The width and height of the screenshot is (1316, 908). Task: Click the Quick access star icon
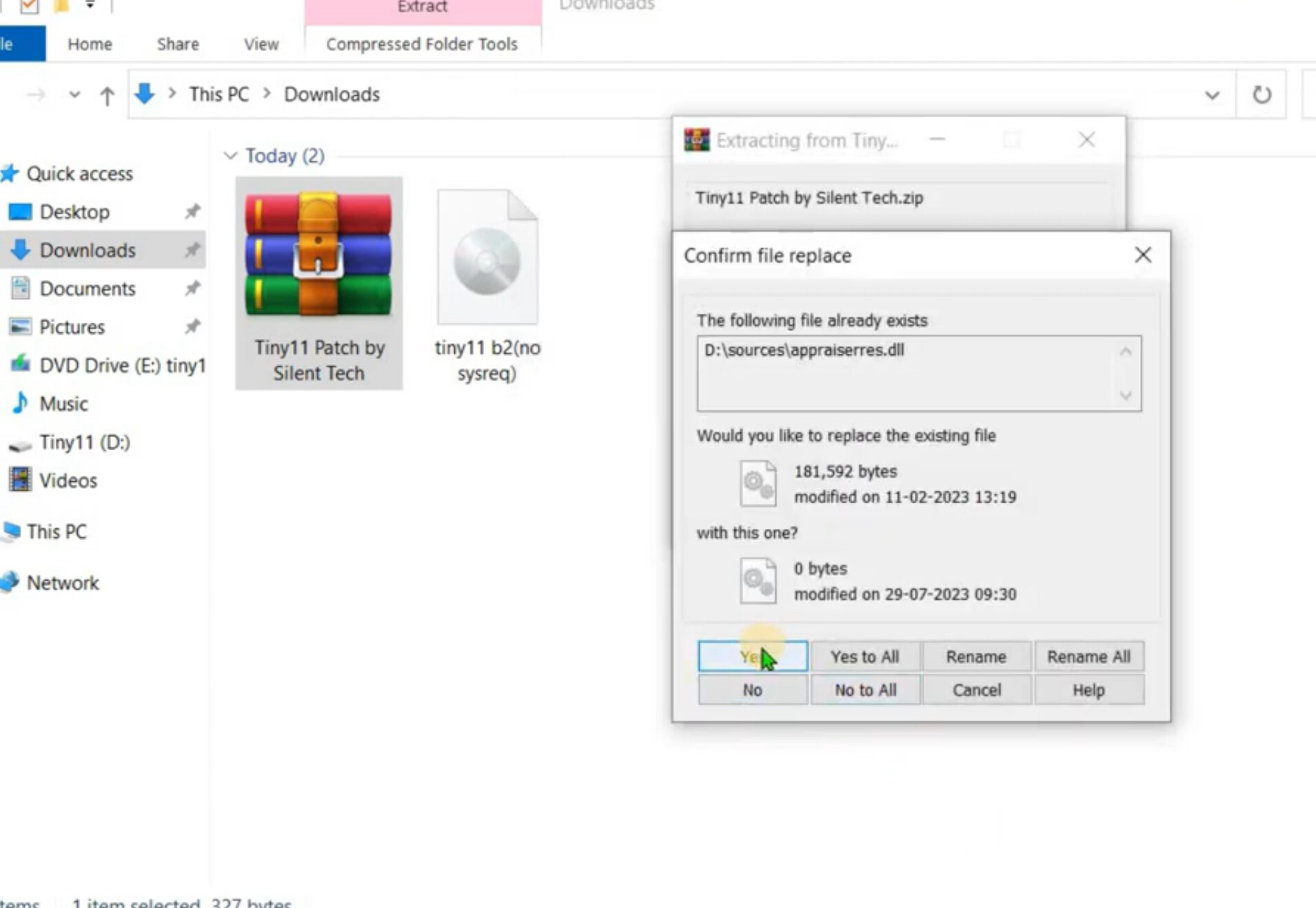pyautogui.click(x=9, y=174)
